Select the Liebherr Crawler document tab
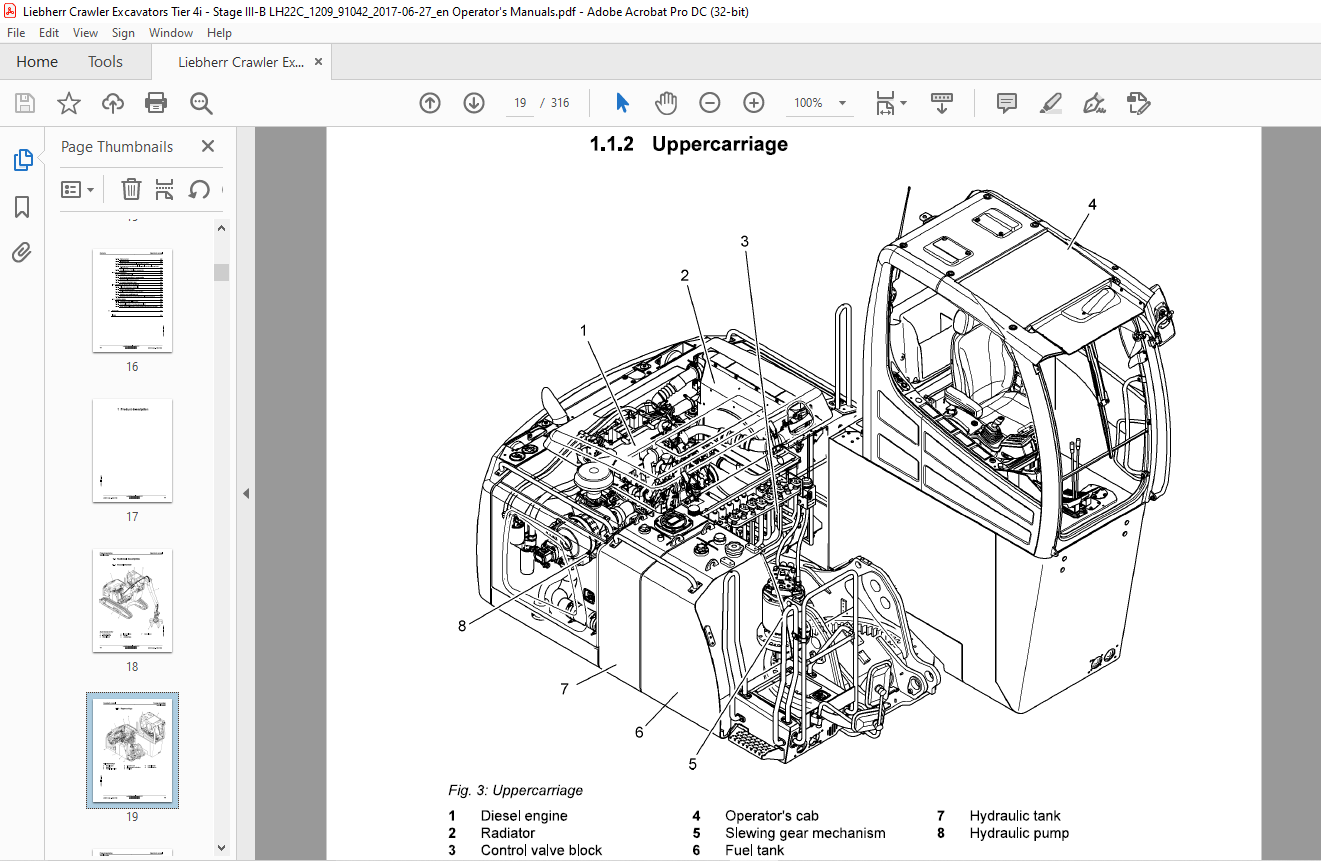1321x861 pixels. pyautogui.click(x=241, y=62)
